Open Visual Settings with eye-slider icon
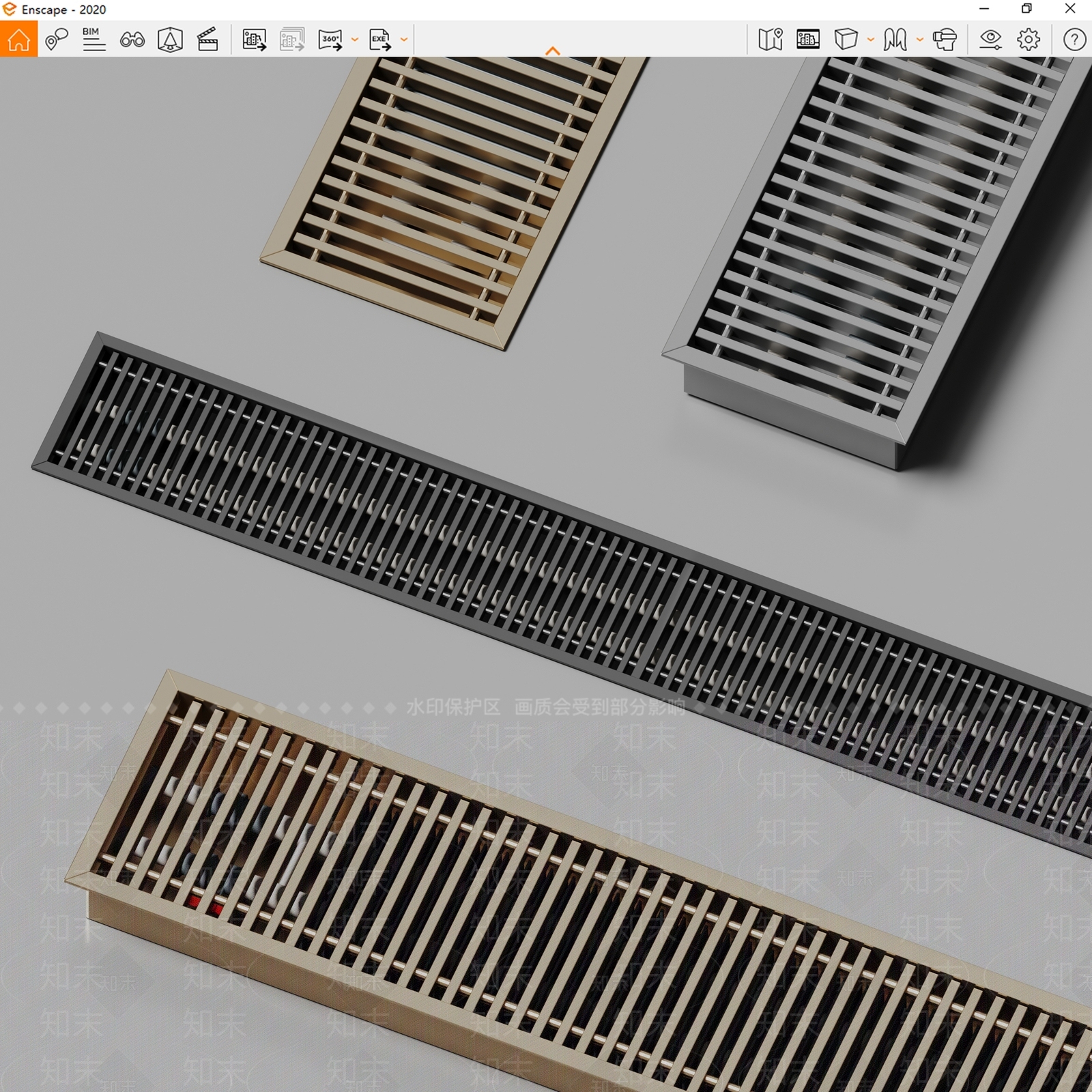The height and width of the screenshot is (1092, 1092). pos(990,39)
